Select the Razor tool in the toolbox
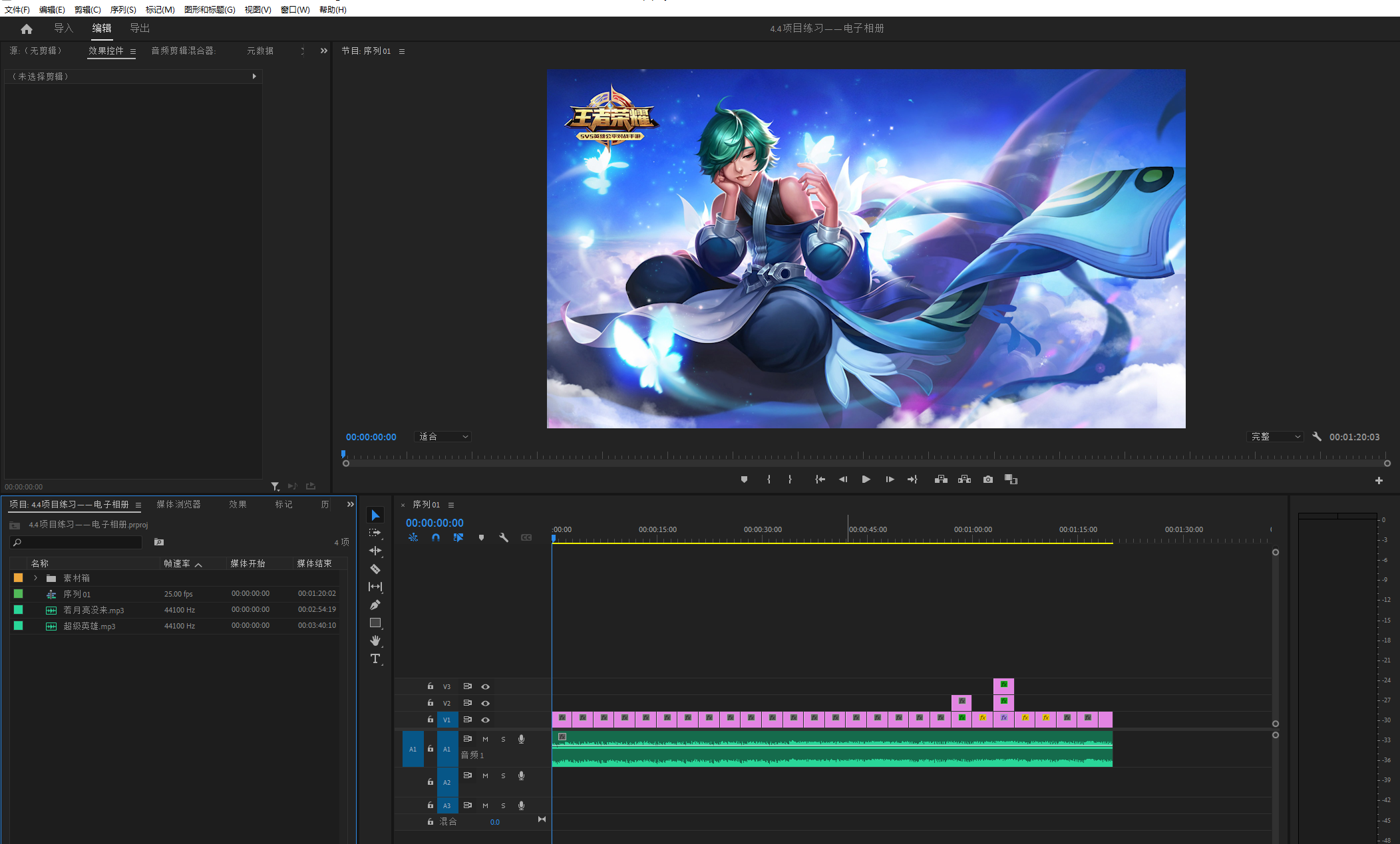This screenshot has height=844, width=1400. (x=375, y=569)
